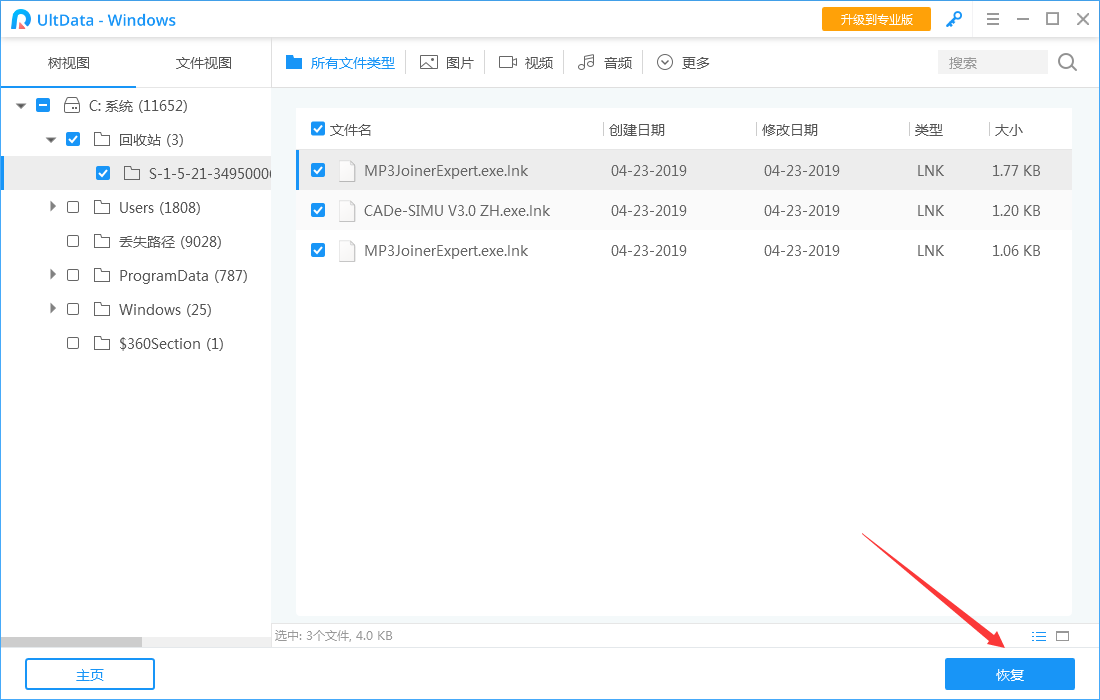Image resolution: width=1100 pixels, height=700 pixels.
Task: Click the ProgramData folder icon
Action: [x=102, y=275]
